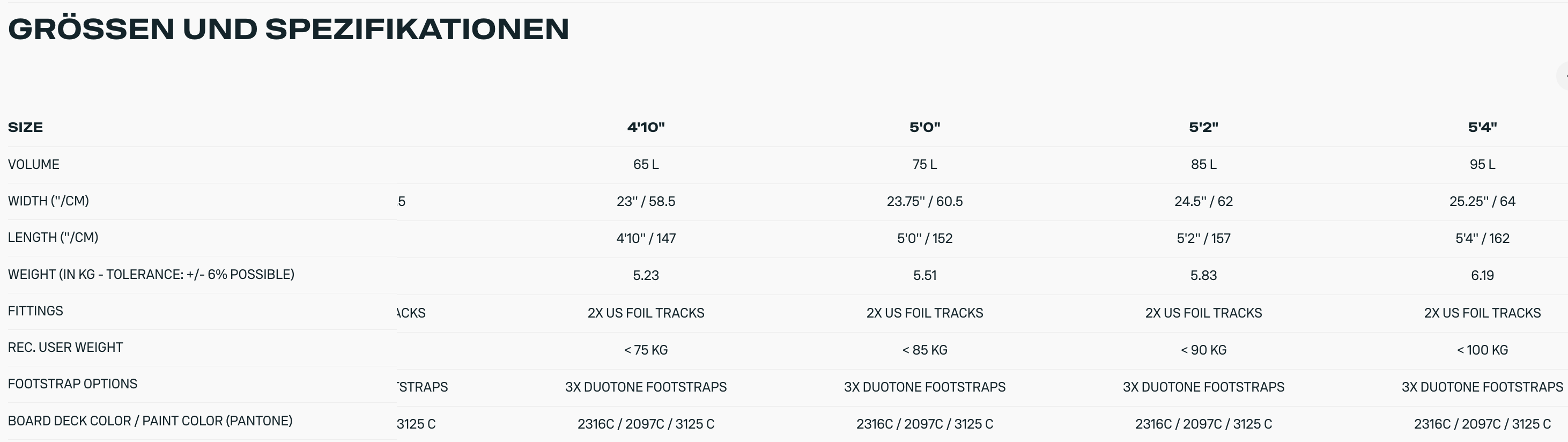Click the Grössen und Spezifikationen heading
Screen dimensions: 1568x442
tap(289, 29)
